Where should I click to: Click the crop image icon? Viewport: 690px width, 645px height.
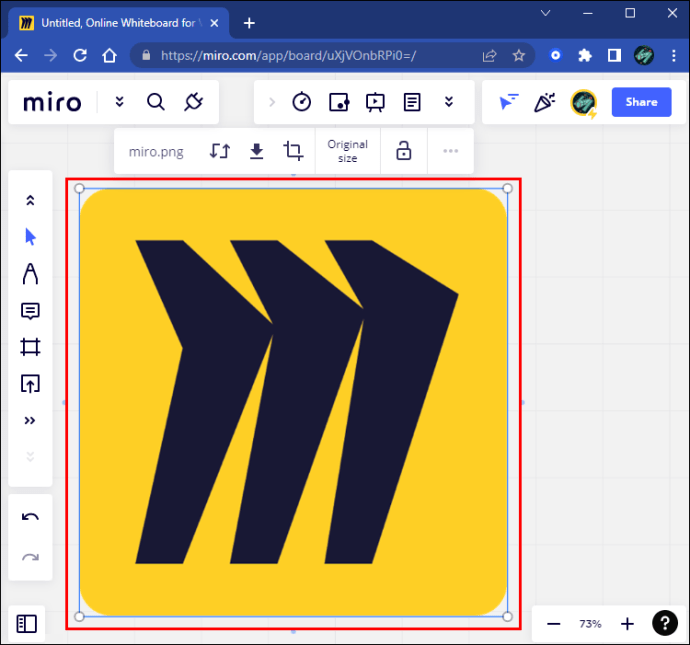coord(293,151)
